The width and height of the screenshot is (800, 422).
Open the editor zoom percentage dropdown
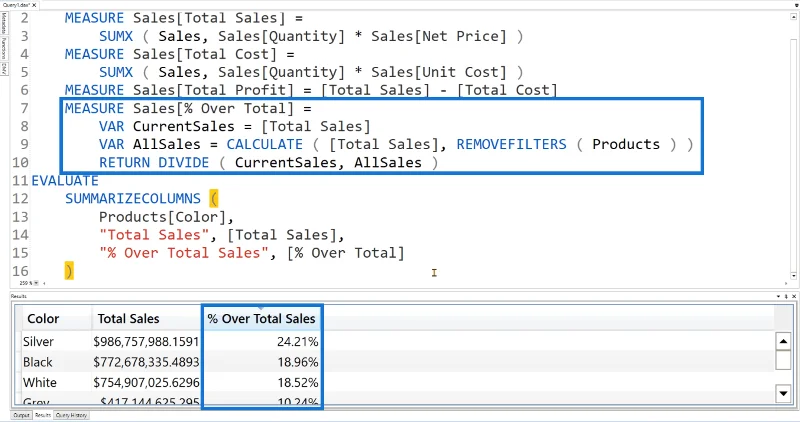click(x=36, y=283)
